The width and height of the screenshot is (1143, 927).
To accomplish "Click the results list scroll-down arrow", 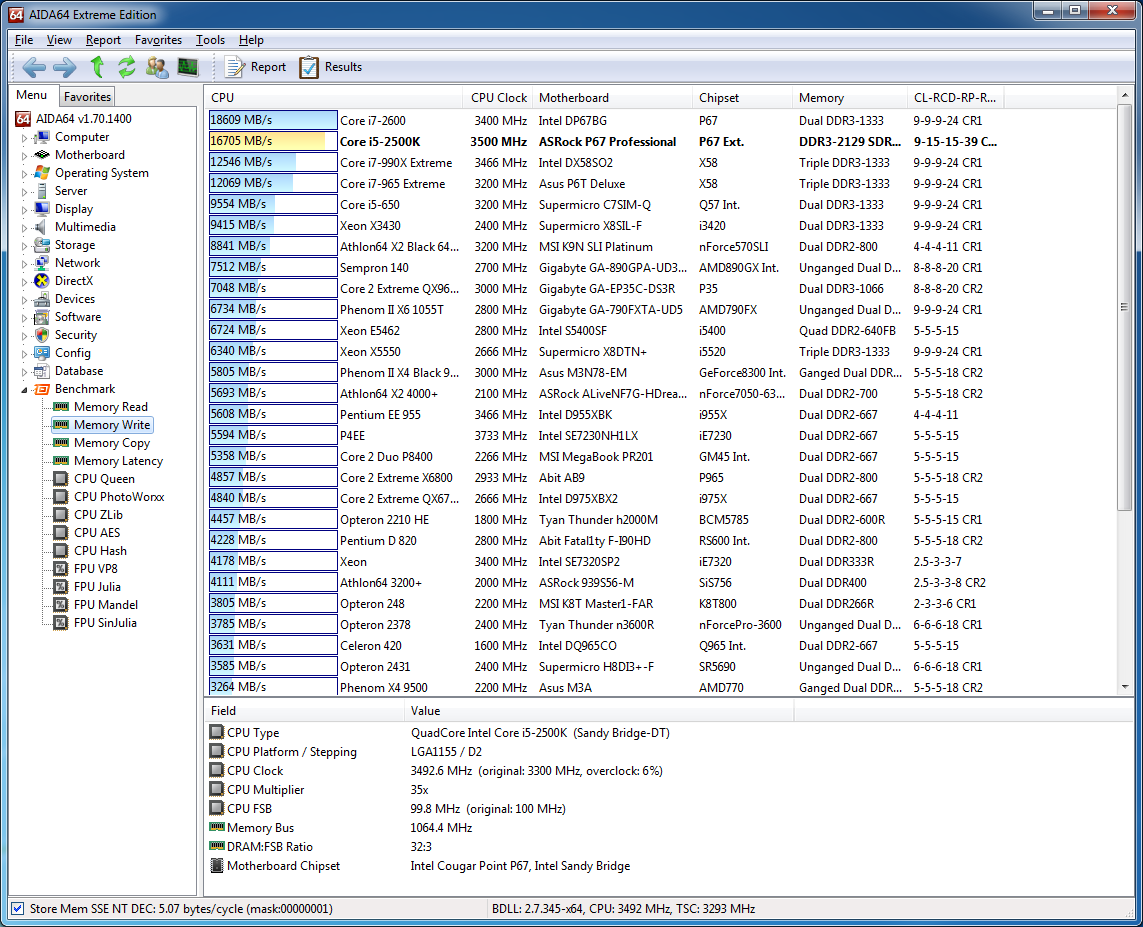I will [x=1125, y=687].
